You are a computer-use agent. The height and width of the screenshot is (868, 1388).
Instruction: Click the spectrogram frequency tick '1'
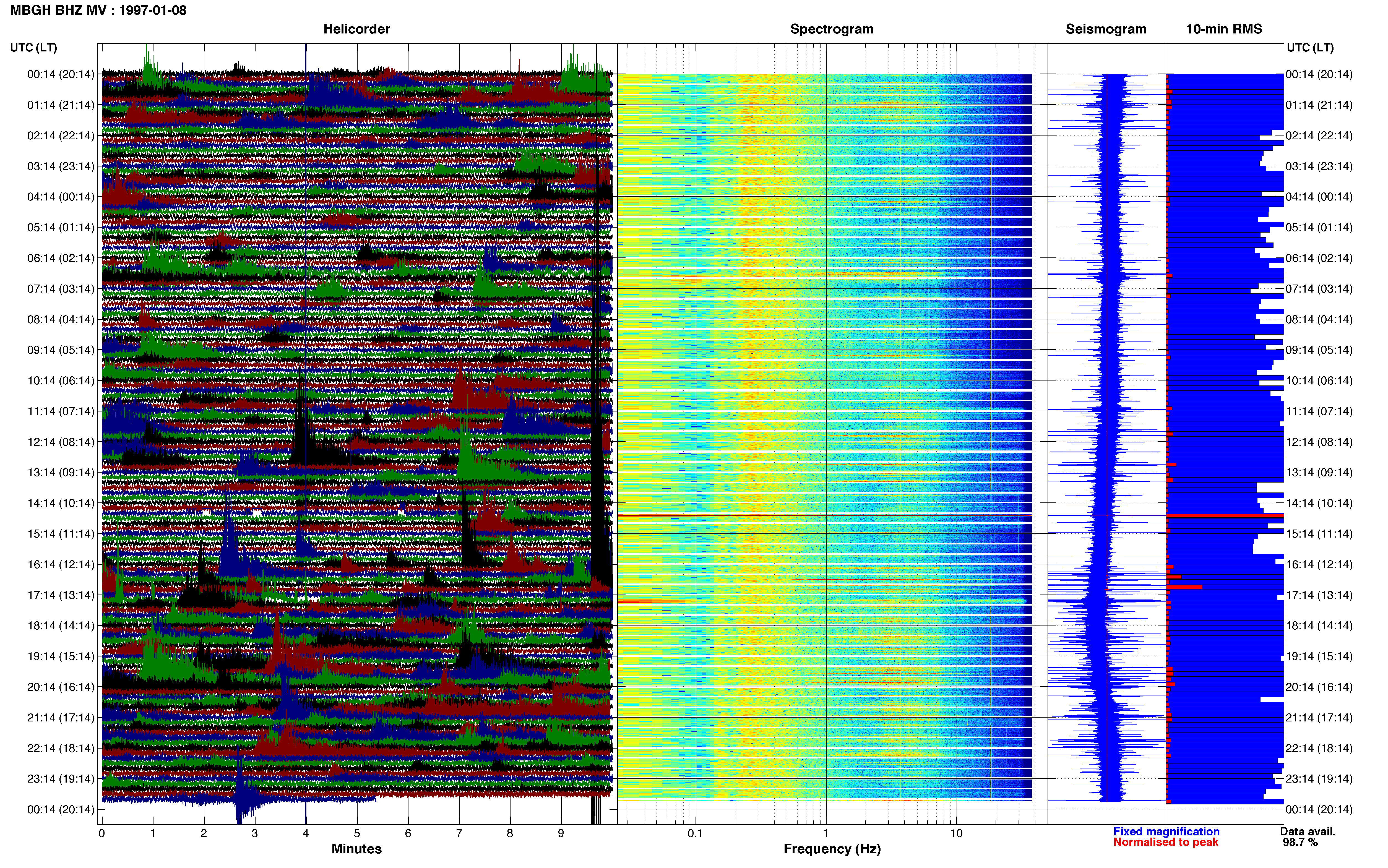pyautogui.click(x=826, y=833)
